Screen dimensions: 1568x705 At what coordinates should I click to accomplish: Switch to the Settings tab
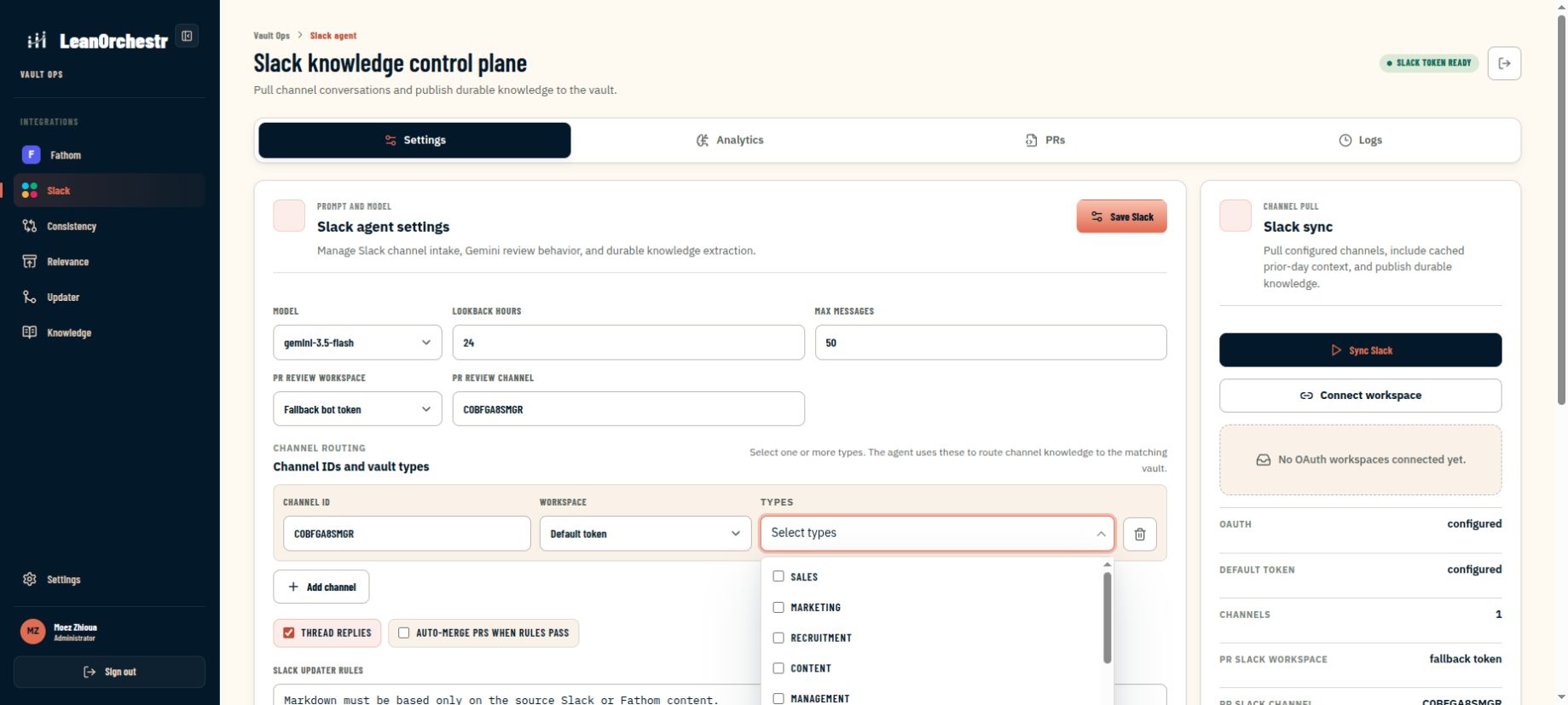click(414, 140)
